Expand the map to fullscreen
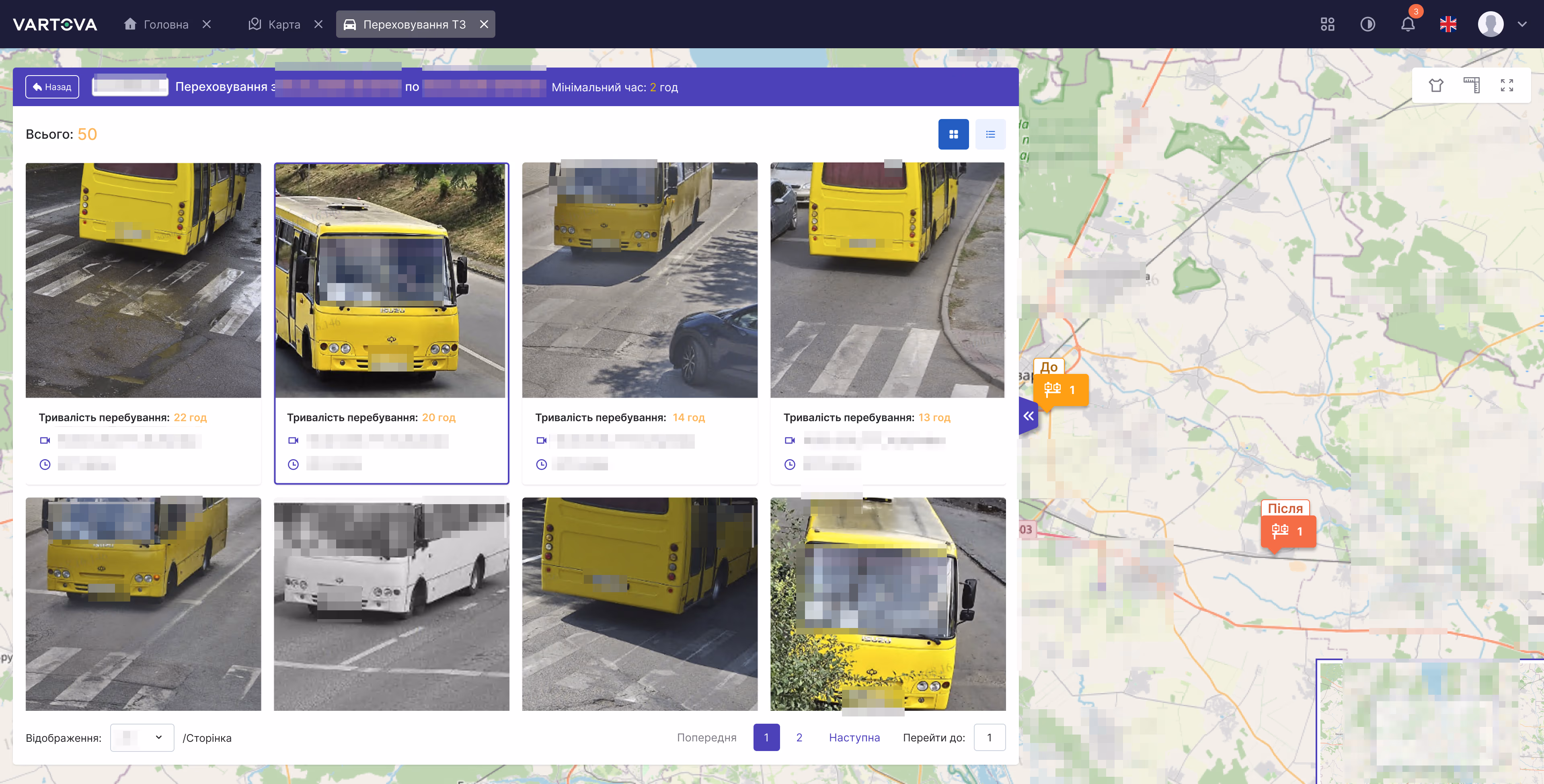Viewport: 1544px width, 784px height. 1507,86
